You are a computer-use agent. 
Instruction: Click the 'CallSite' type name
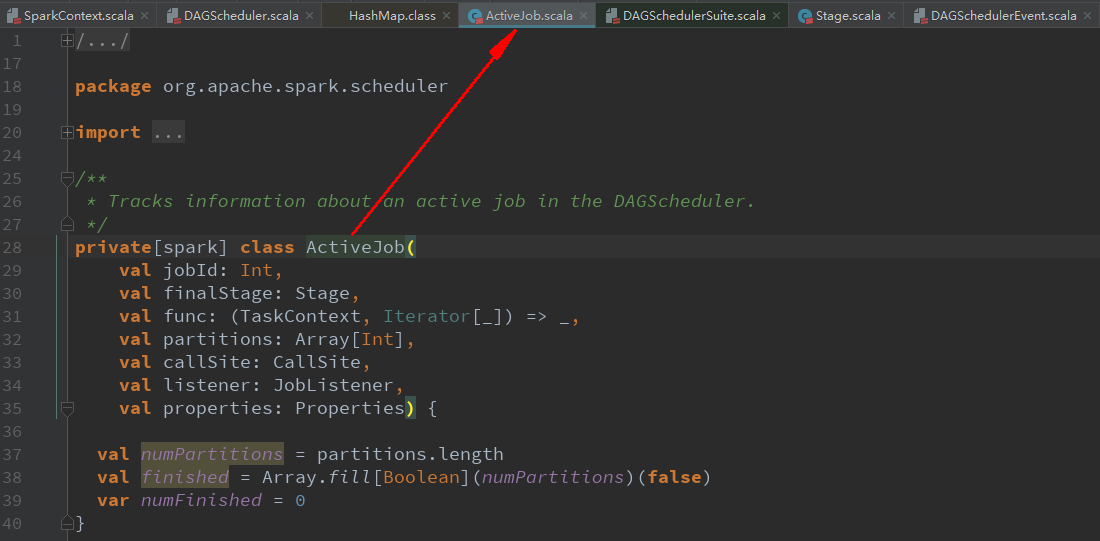317,362
